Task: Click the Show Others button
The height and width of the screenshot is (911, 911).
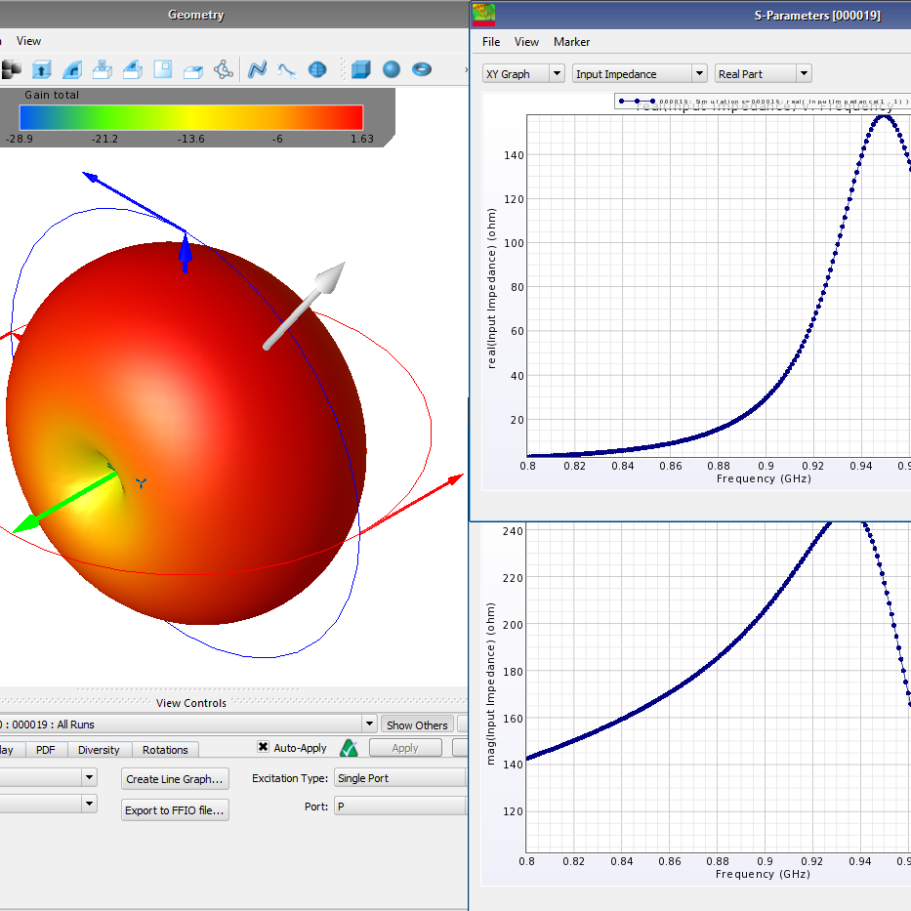Action: 417,725
